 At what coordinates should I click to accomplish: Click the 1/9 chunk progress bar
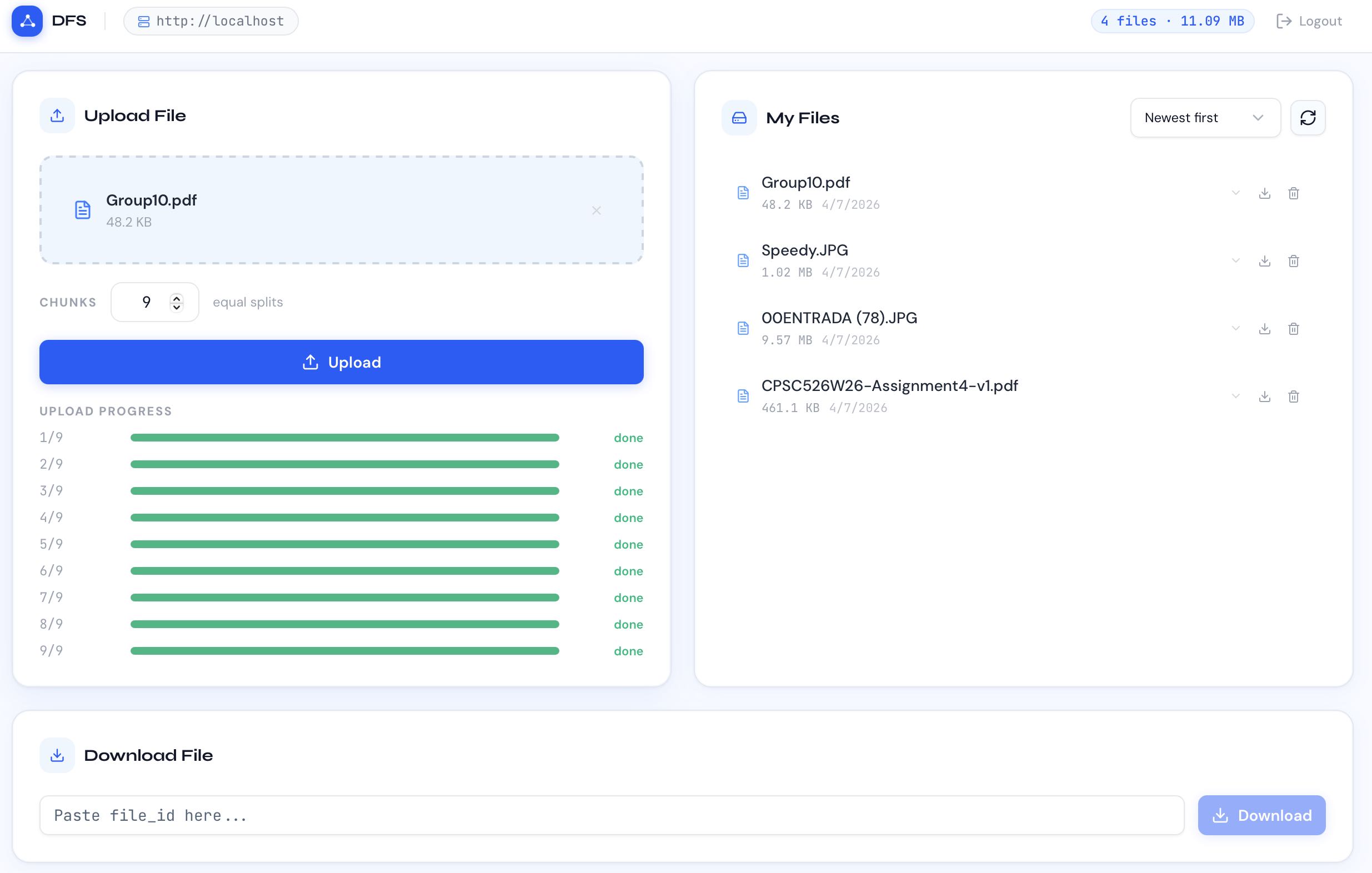coord(345,438)
